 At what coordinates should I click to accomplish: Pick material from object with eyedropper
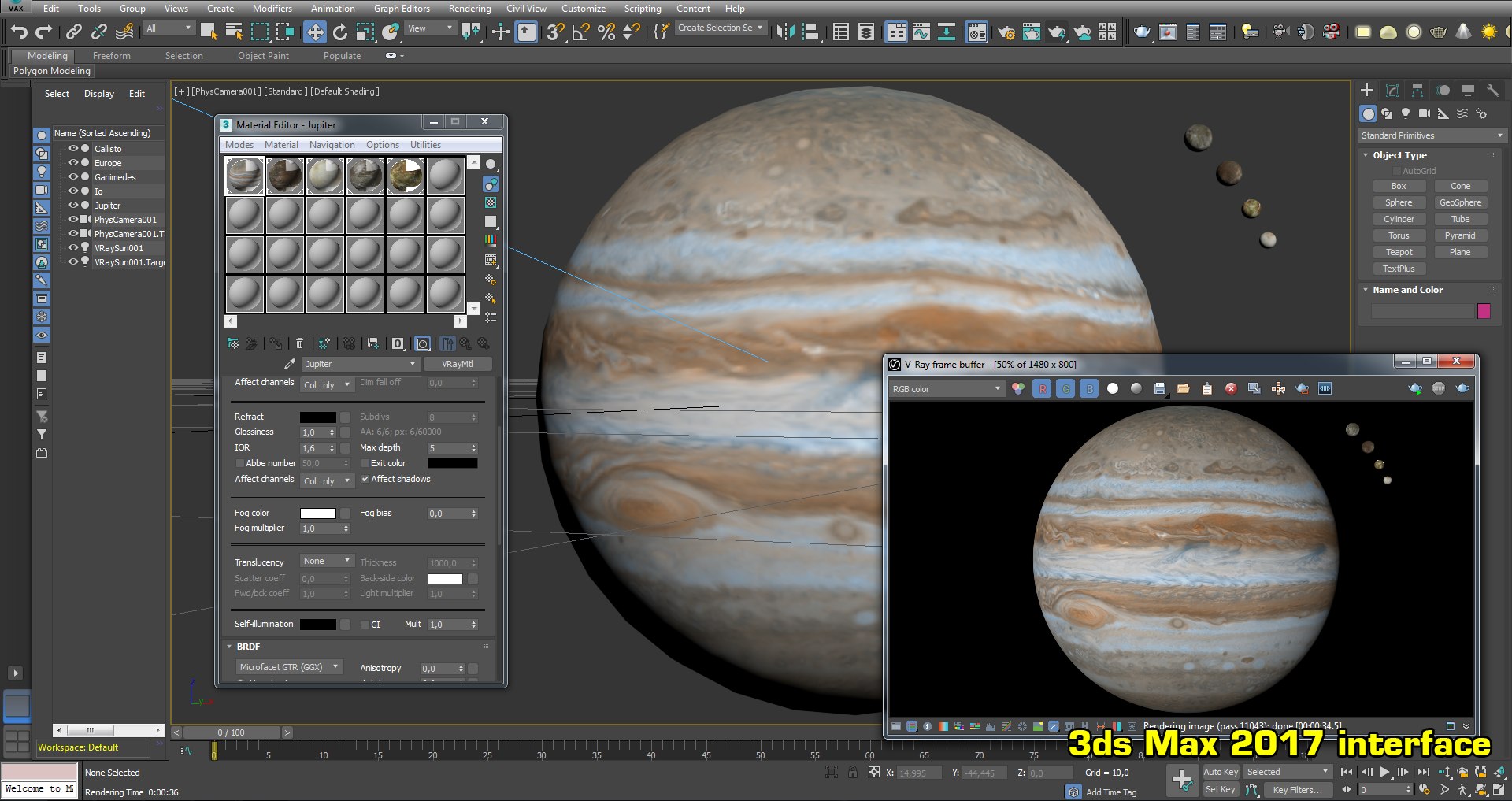coord(290,364)
